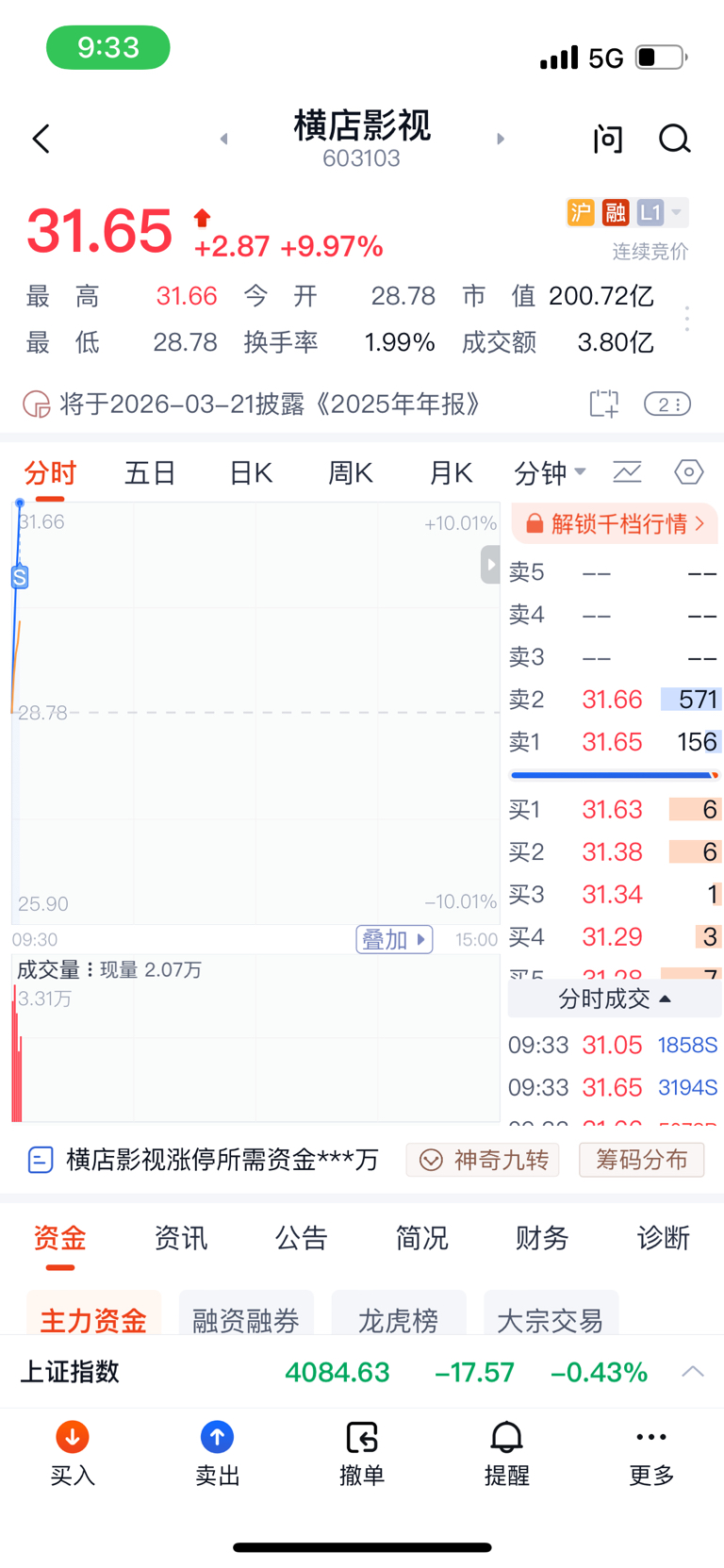This screenshot has width=724, height=1568.
Task: Open the 2 notices badge
Action: pos(667,404)
